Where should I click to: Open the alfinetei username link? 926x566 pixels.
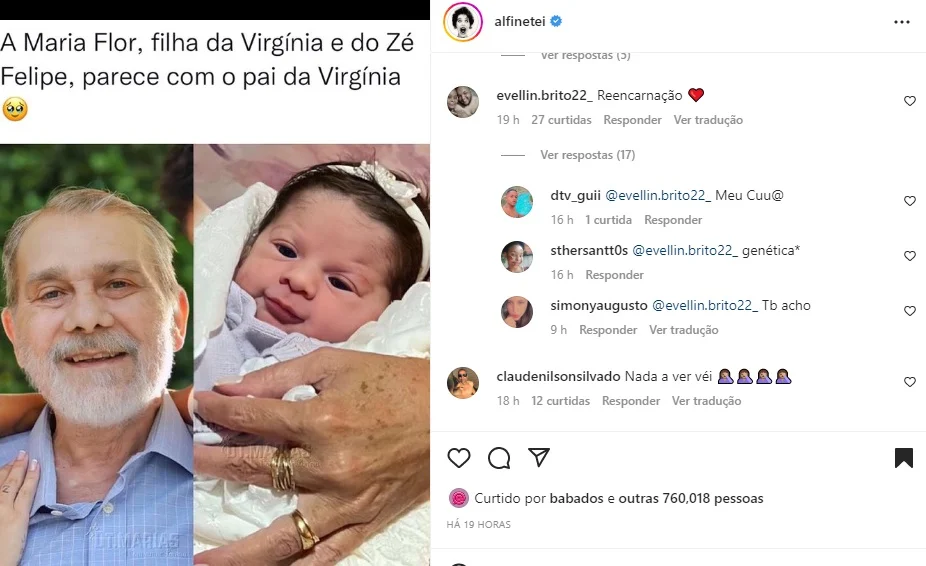tap(520, 21)
